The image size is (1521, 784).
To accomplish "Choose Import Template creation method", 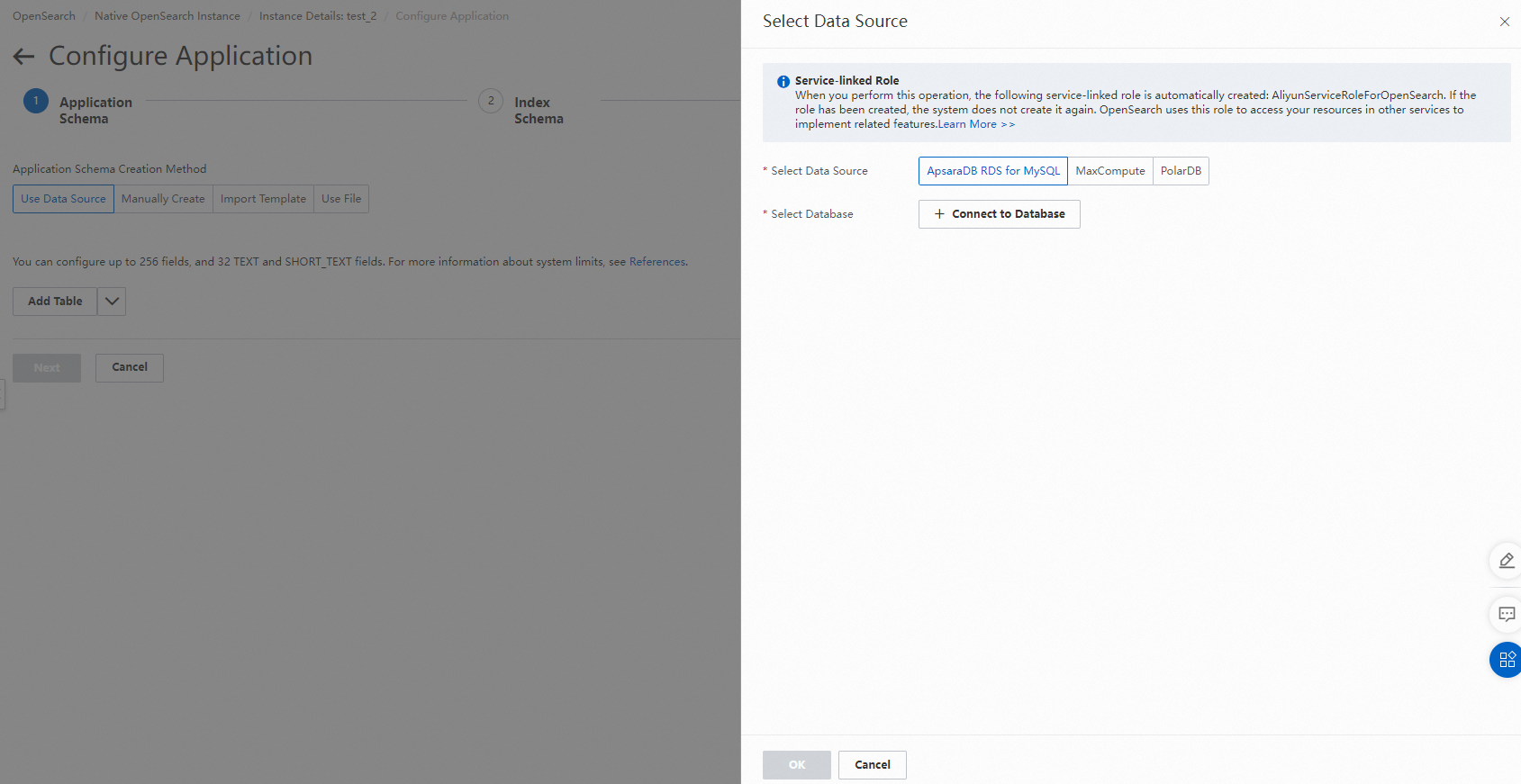I will pyautogui.click(x=263, y=199).
